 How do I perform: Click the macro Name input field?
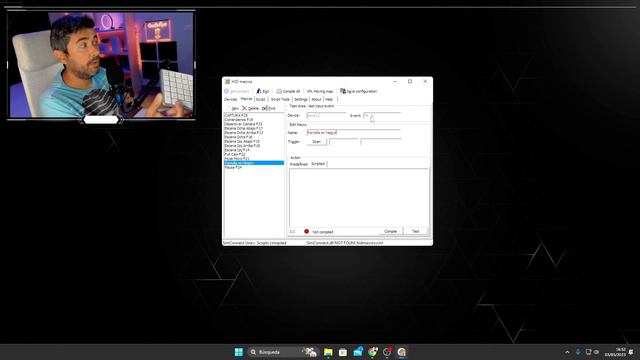[353, 133]
